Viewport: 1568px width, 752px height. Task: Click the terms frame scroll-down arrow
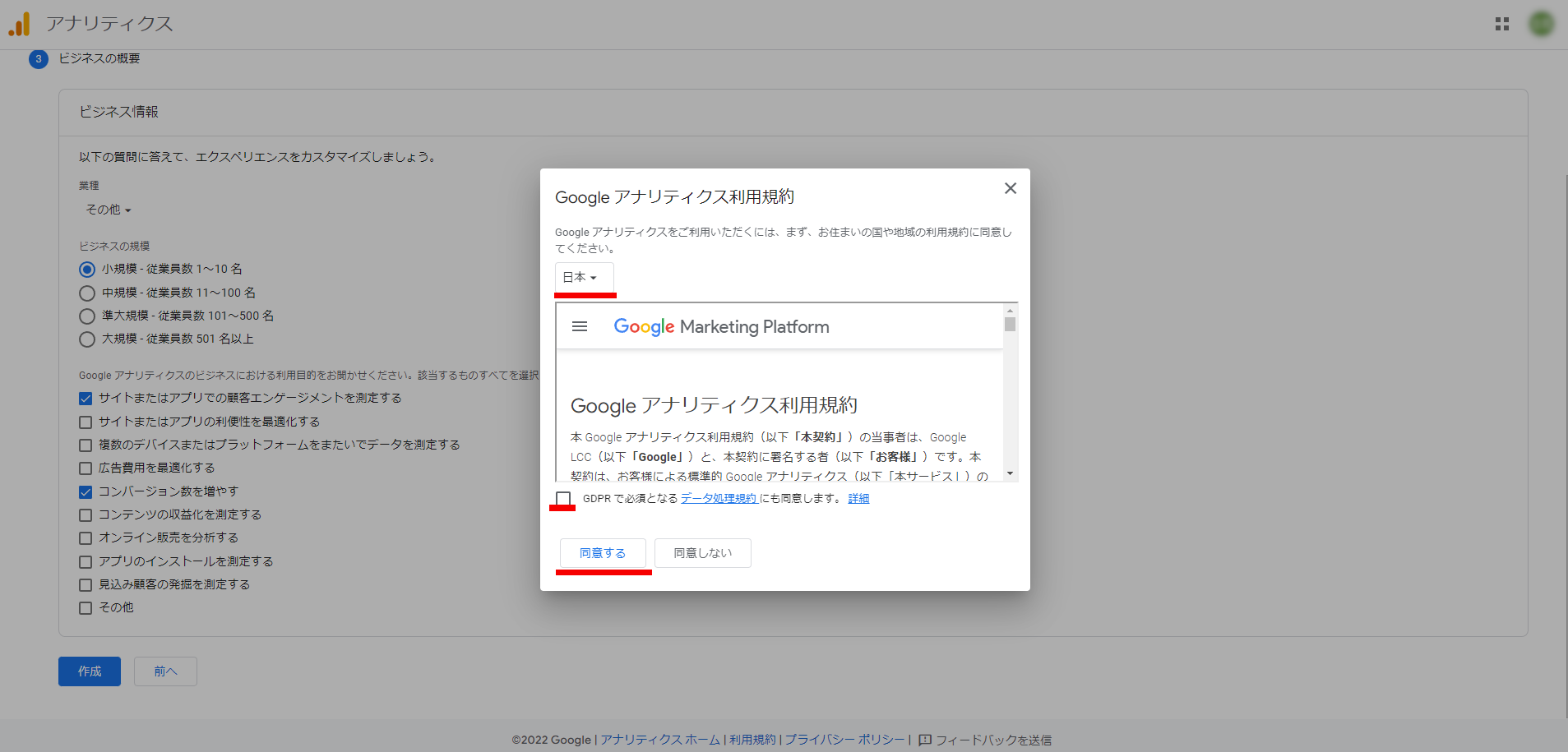1011,474
